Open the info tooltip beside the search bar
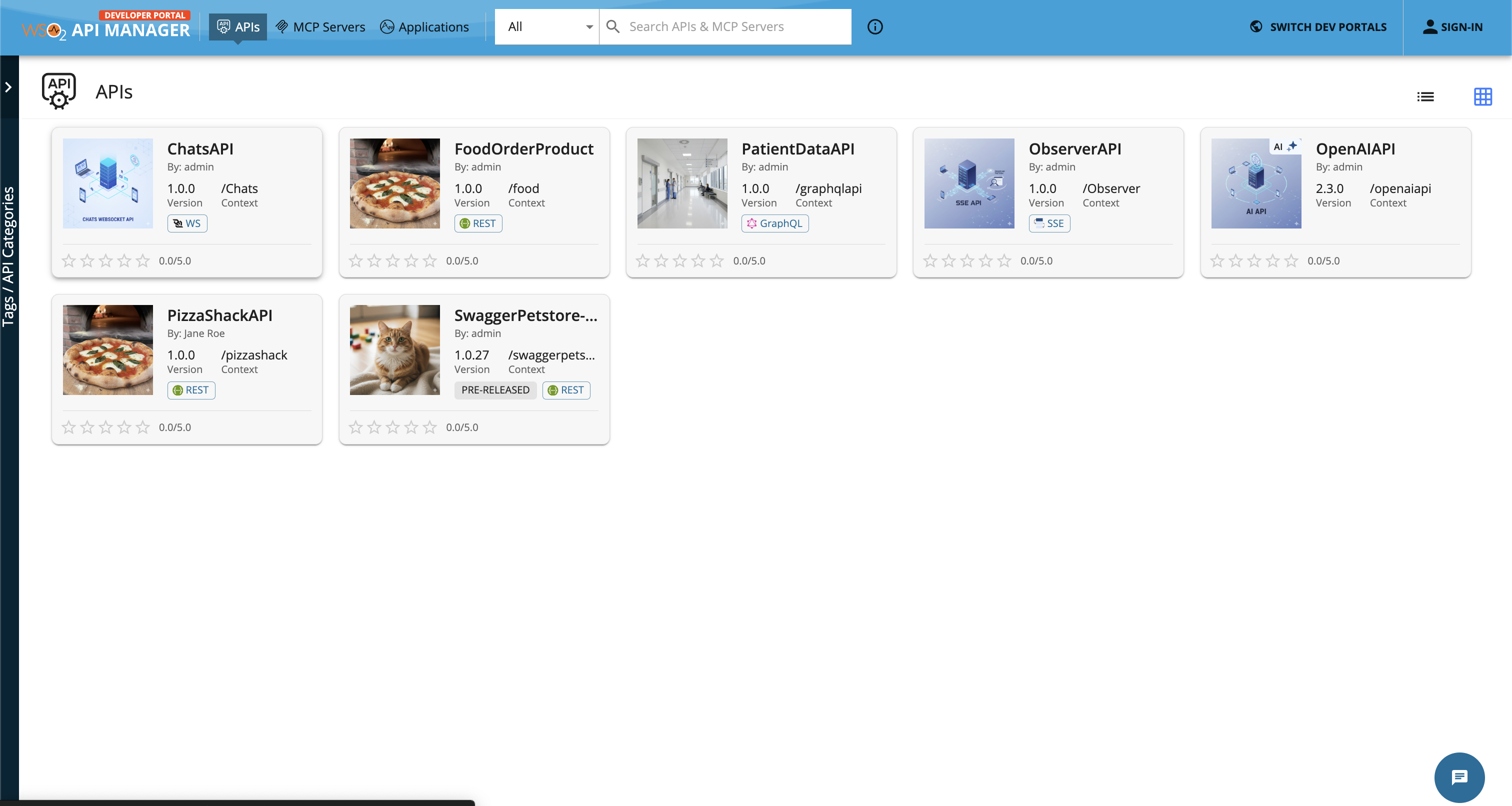 [x=874, y=26]
